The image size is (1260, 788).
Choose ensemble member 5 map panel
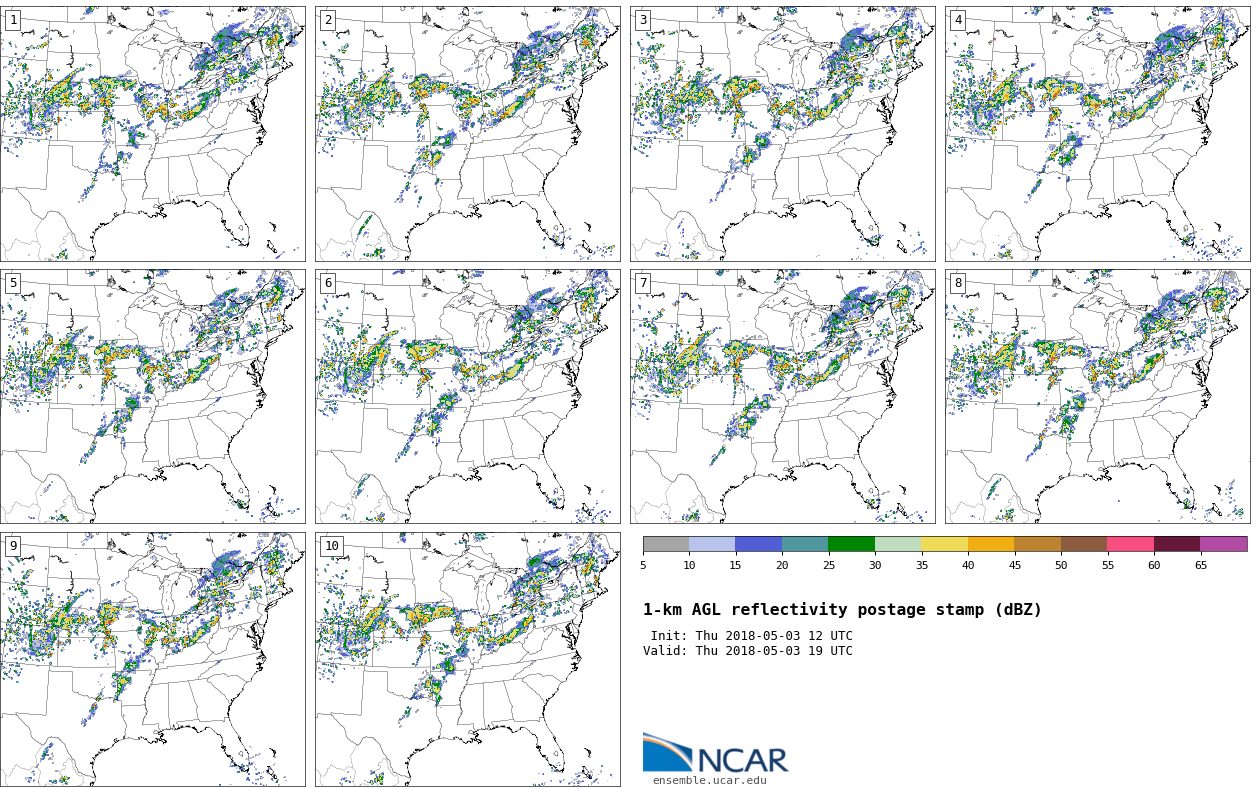point(153,396)
